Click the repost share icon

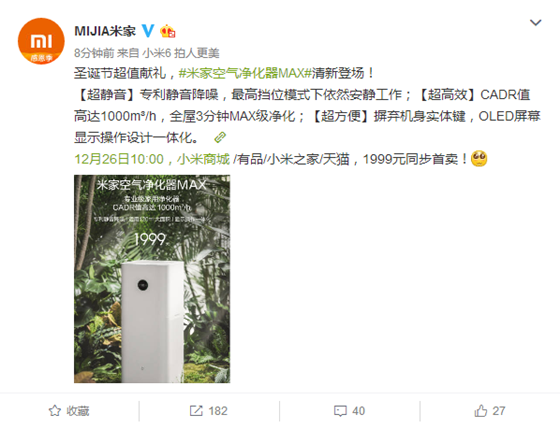196,411
